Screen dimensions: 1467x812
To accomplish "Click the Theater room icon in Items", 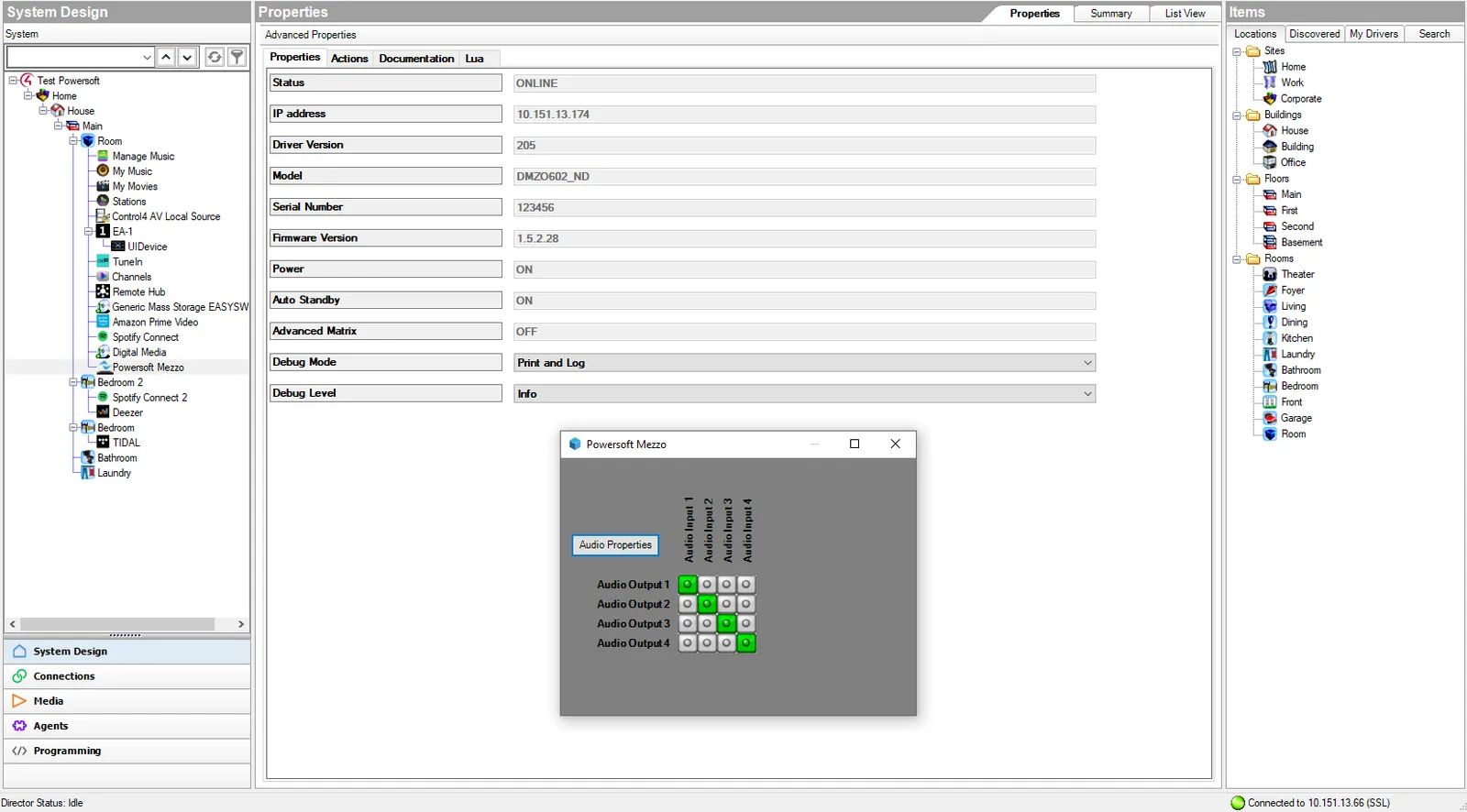I will (1270, 274).
